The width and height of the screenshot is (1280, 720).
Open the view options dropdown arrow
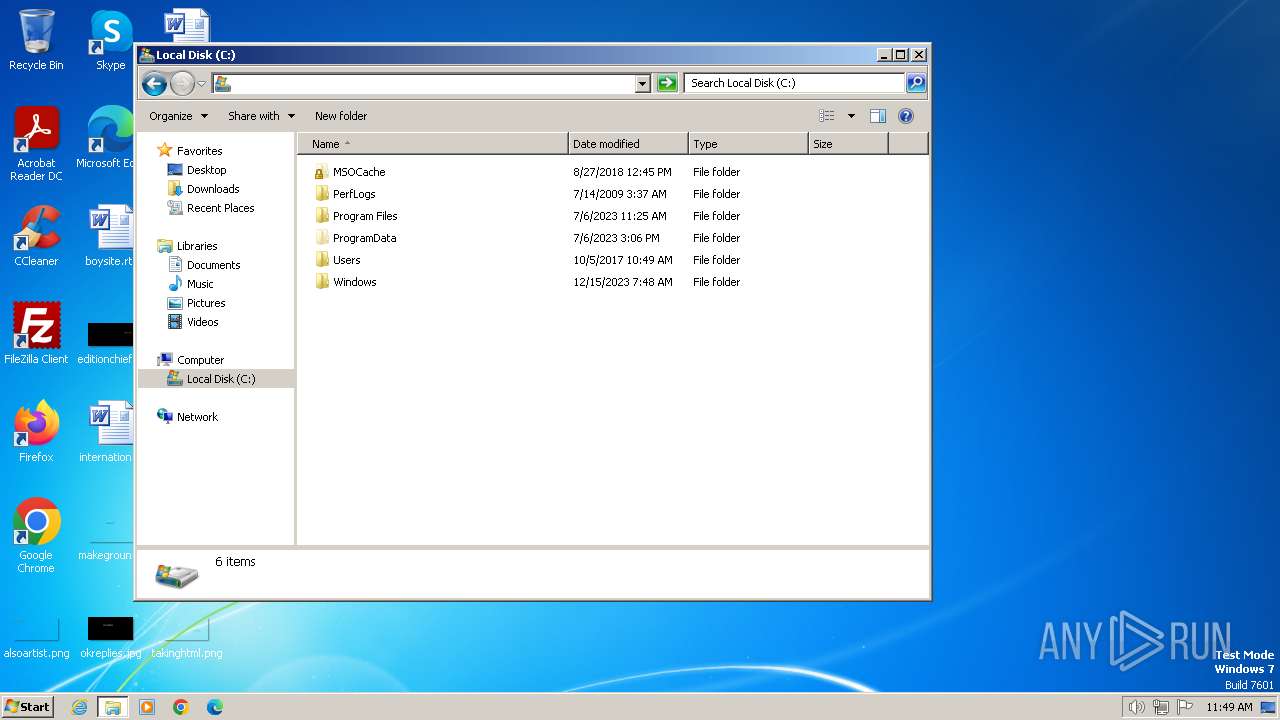click(x=851, y=116)
